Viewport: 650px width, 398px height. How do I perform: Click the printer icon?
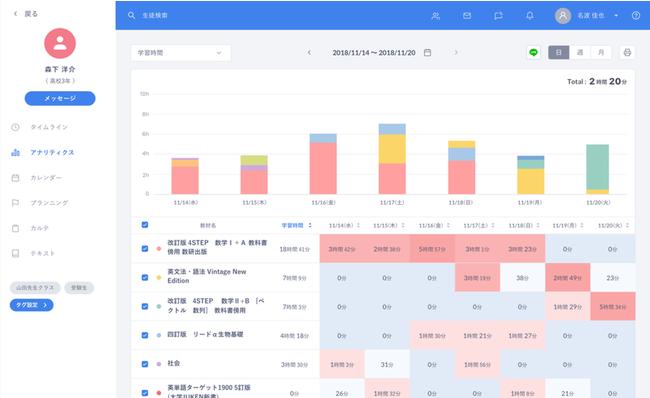[x=627, y=53]
